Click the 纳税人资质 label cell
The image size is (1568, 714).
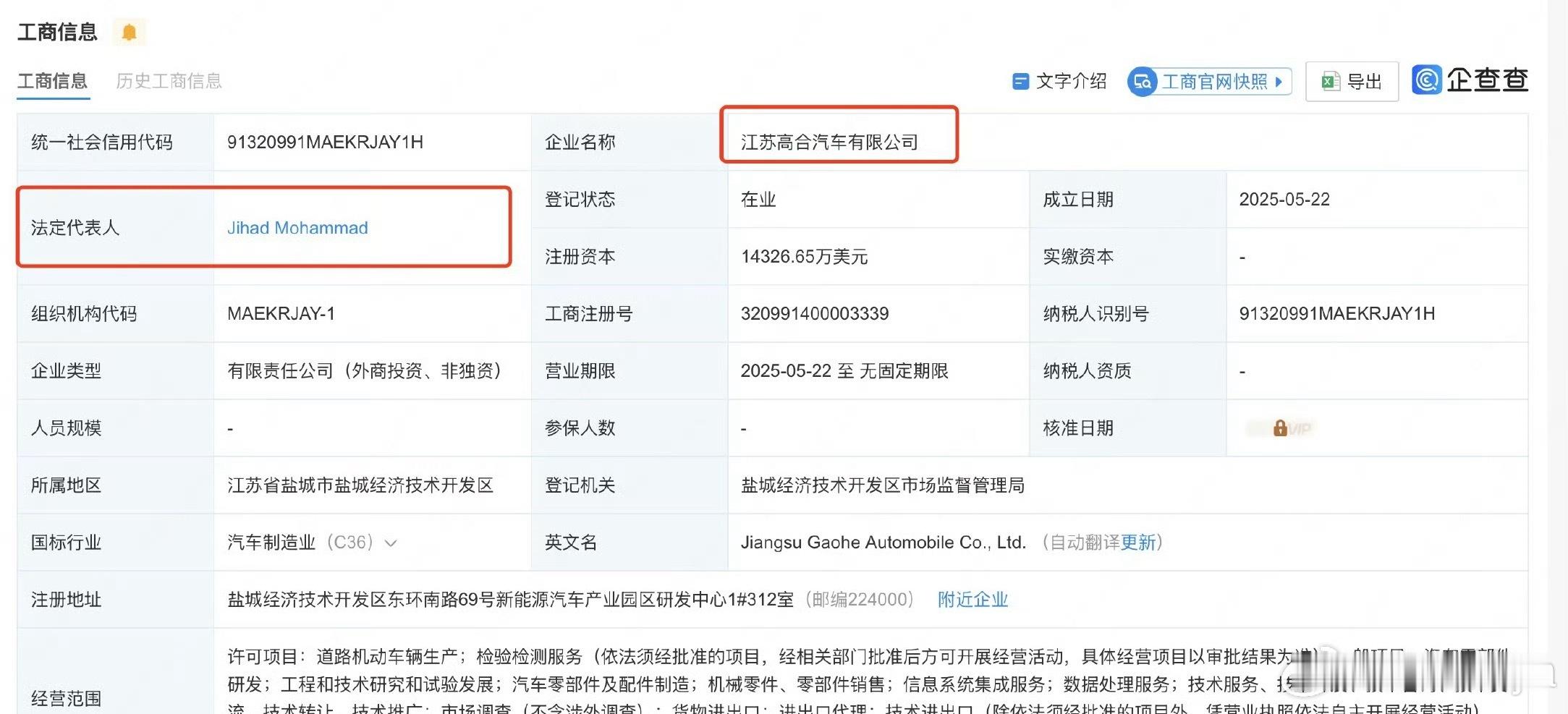(x=1128, y=371)
